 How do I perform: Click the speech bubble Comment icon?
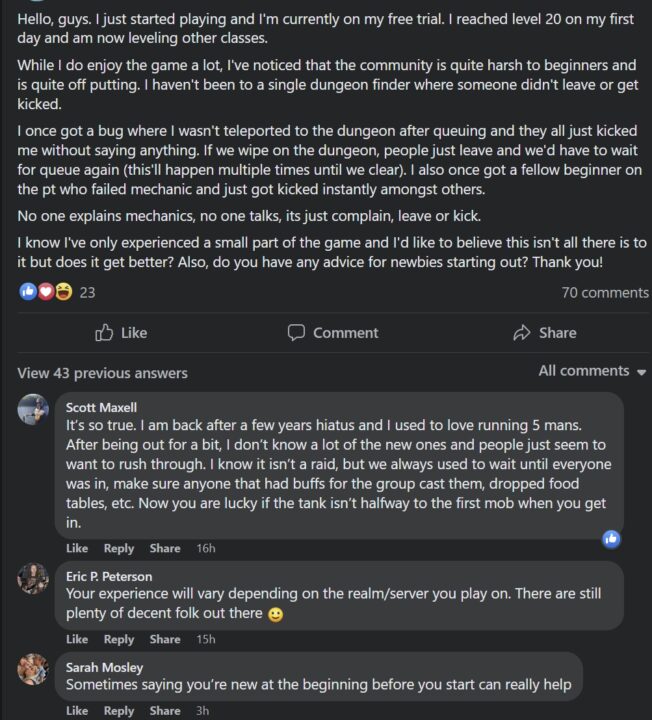pos(296,333)
